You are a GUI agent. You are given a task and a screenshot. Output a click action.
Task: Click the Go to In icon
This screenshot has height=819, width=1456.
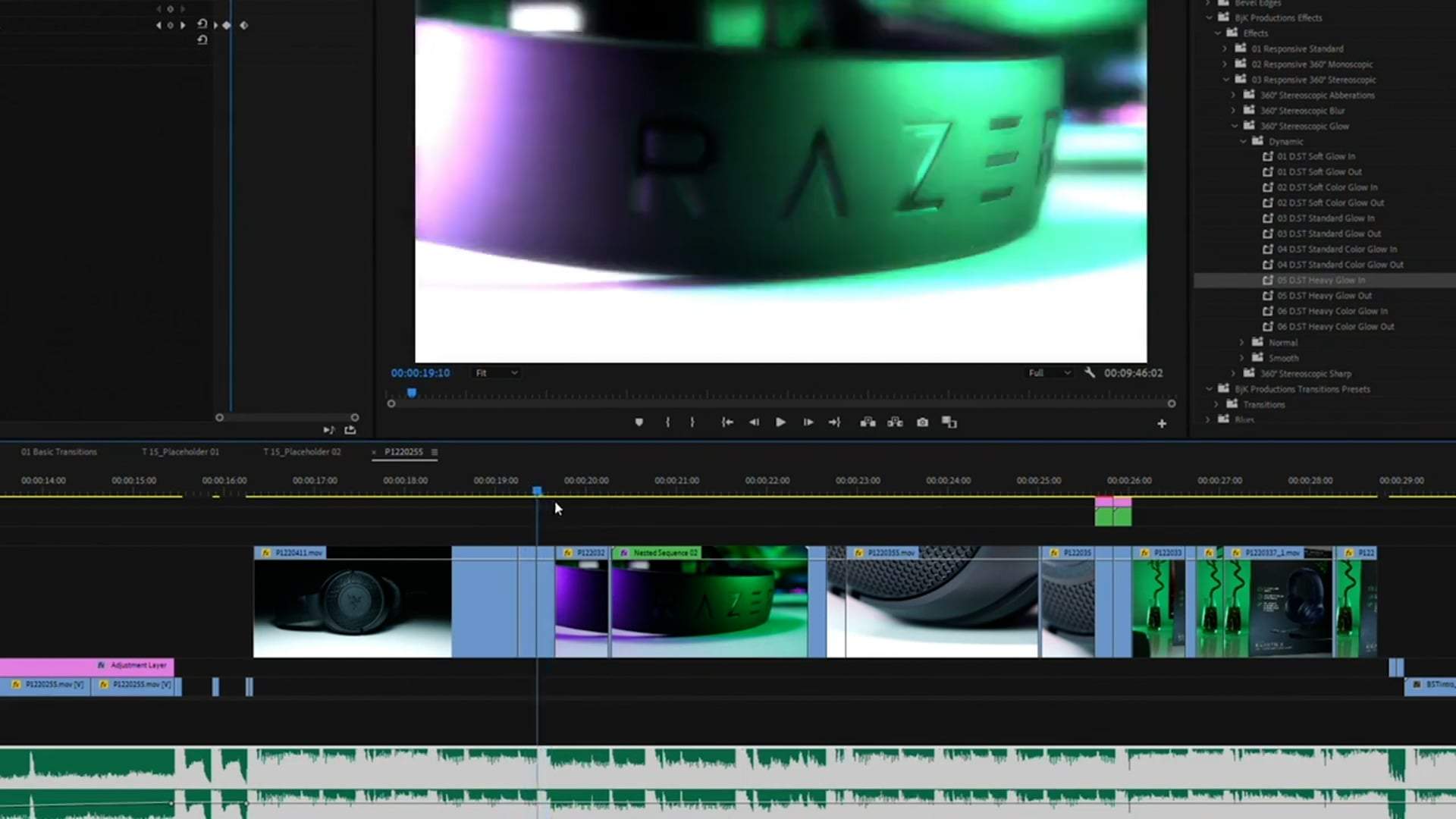tap(726, 422)
